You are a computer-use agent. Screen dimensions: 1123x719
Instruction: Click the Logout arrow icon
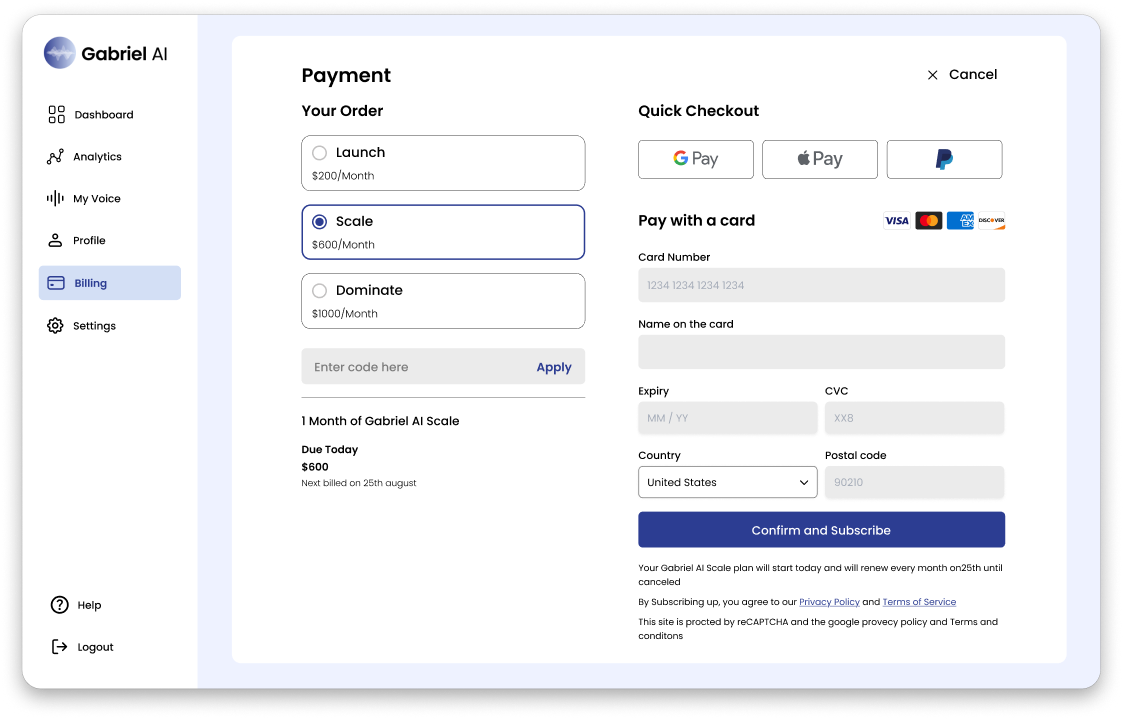(x=59, y=647)
